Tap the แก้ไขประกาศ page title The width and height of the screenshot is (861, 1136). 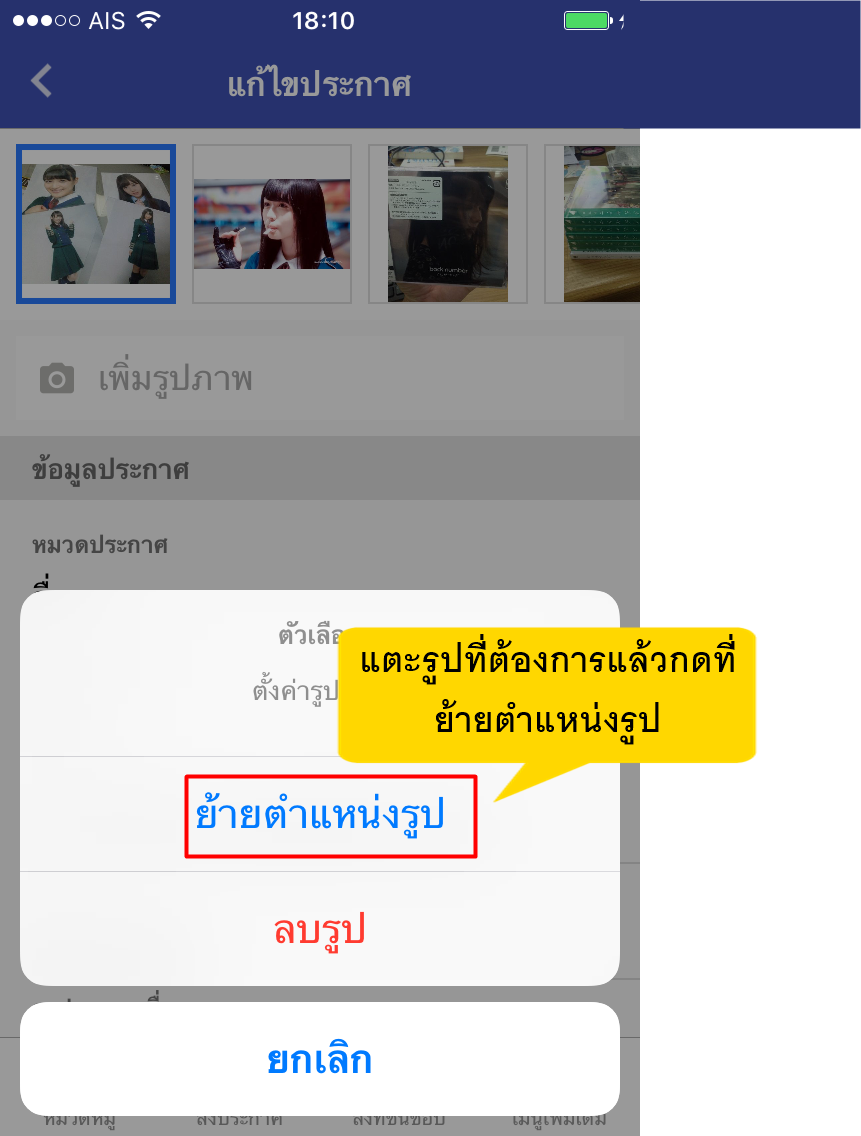pyautogui.click(x=320, y=84)
